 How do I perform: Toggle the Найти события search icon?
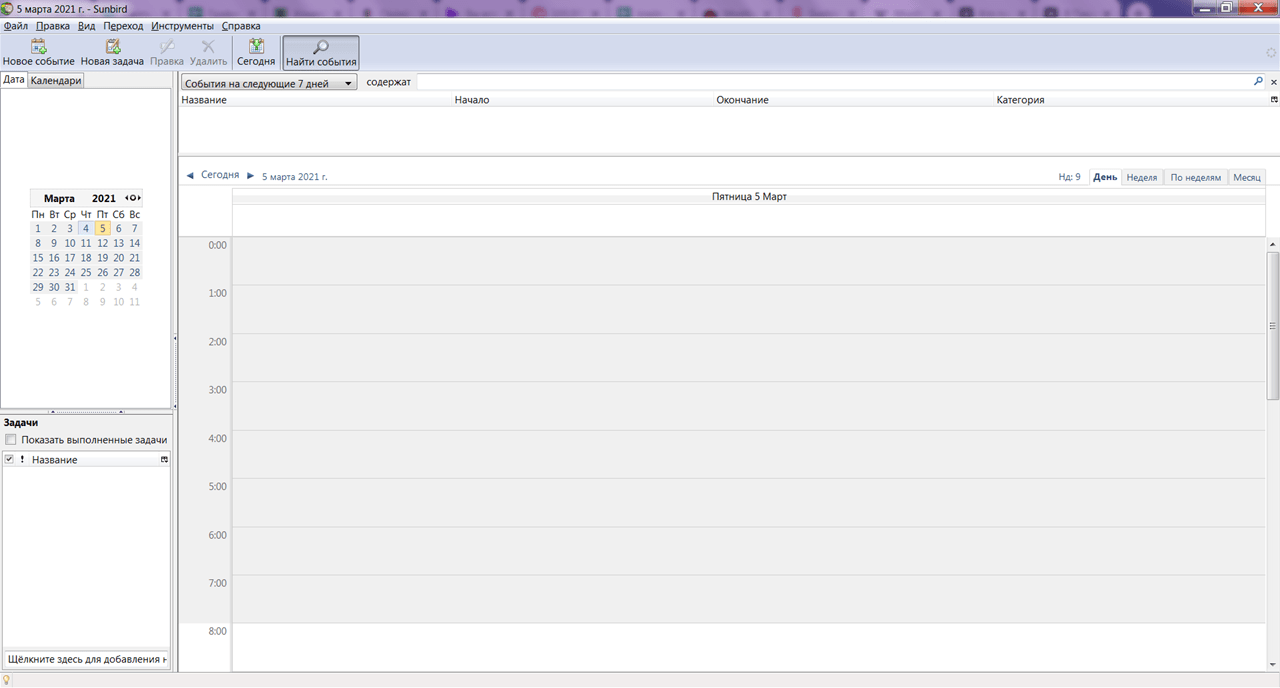(x=321, y=46)
